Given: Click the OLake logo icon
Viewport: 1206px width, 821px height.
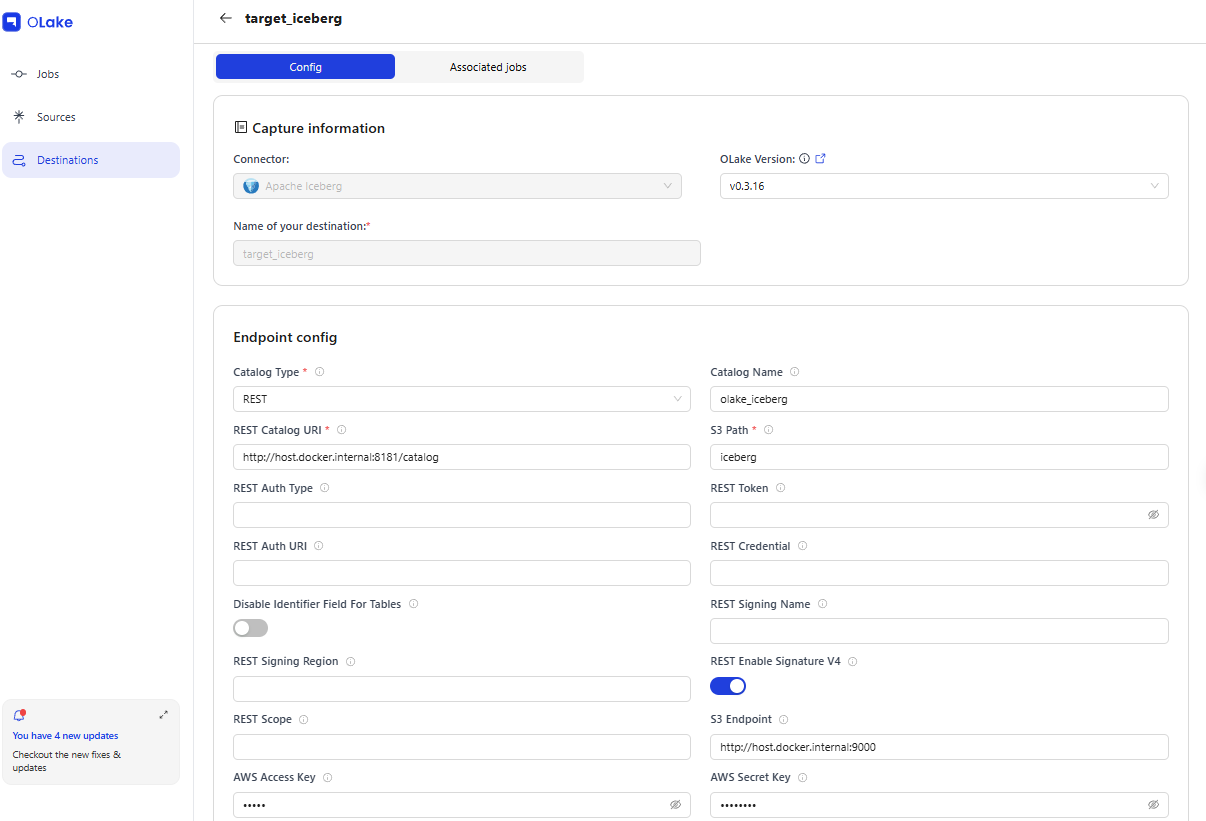Looking at the screenshot, I should [12, 22].
